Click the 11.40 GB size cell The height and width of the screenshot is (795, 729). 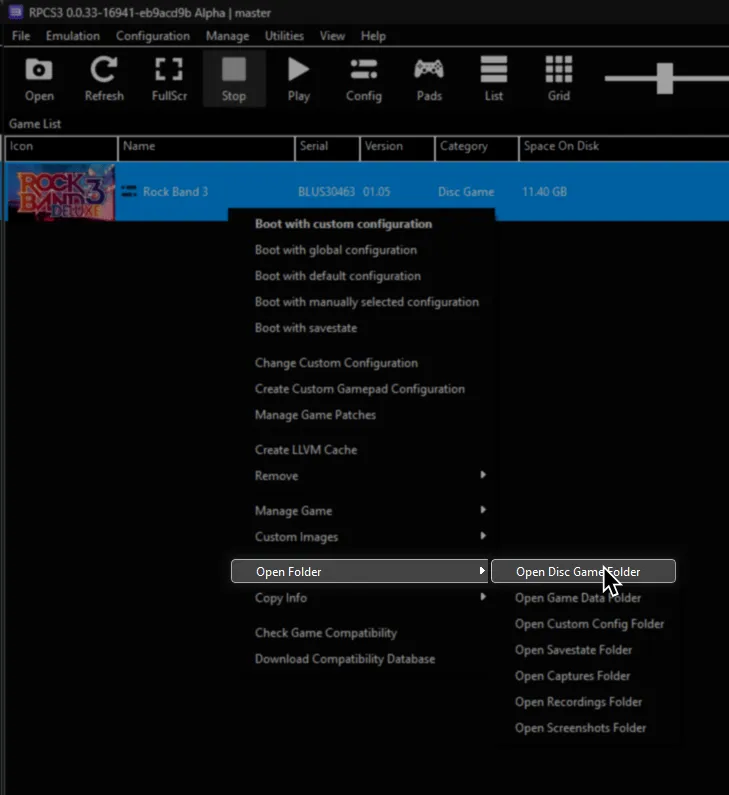tap(544, 192)
